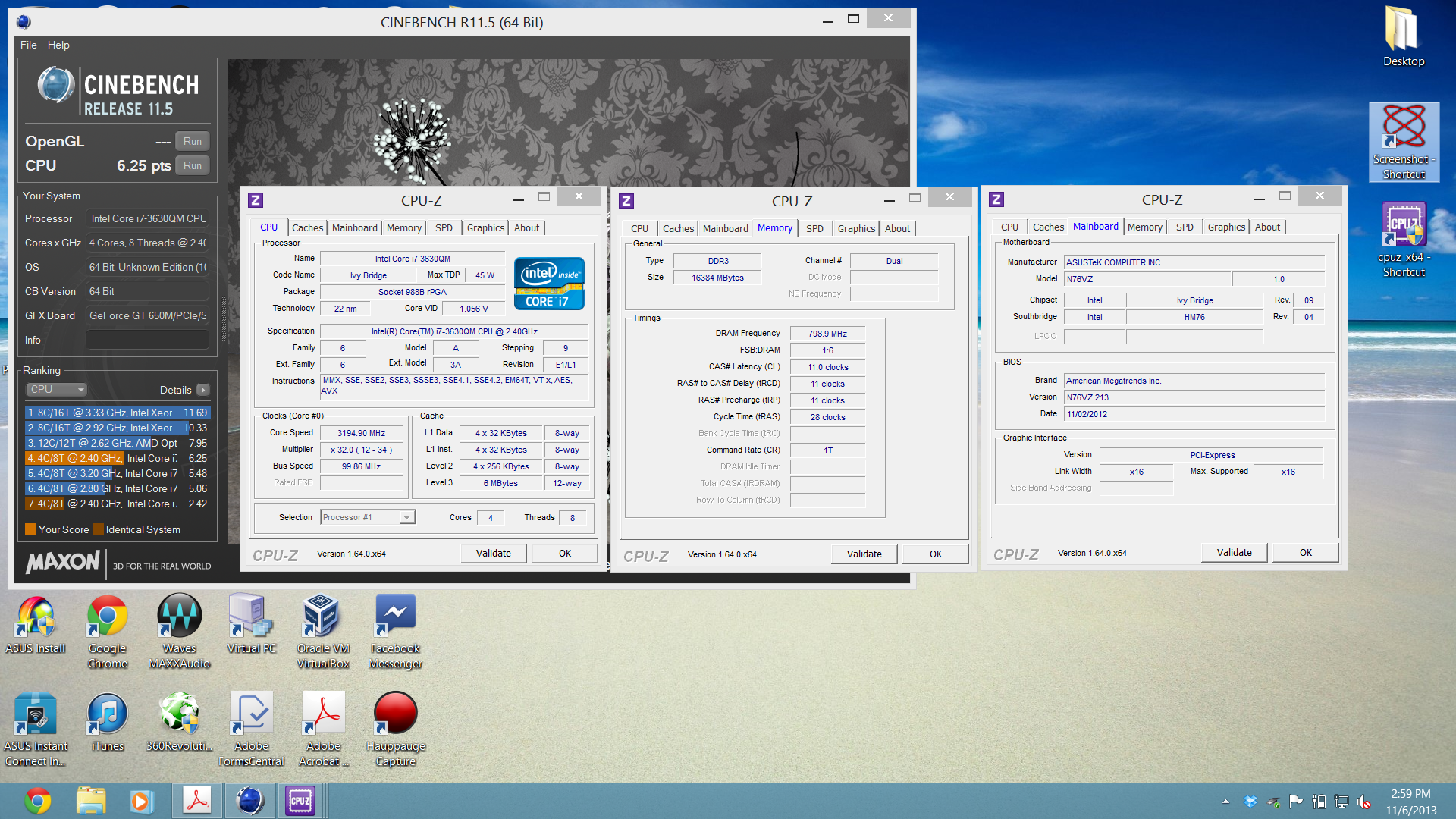Open Virtual PC desktop icon
This screenshot has height=819, width=1456.
click(252, 624)
